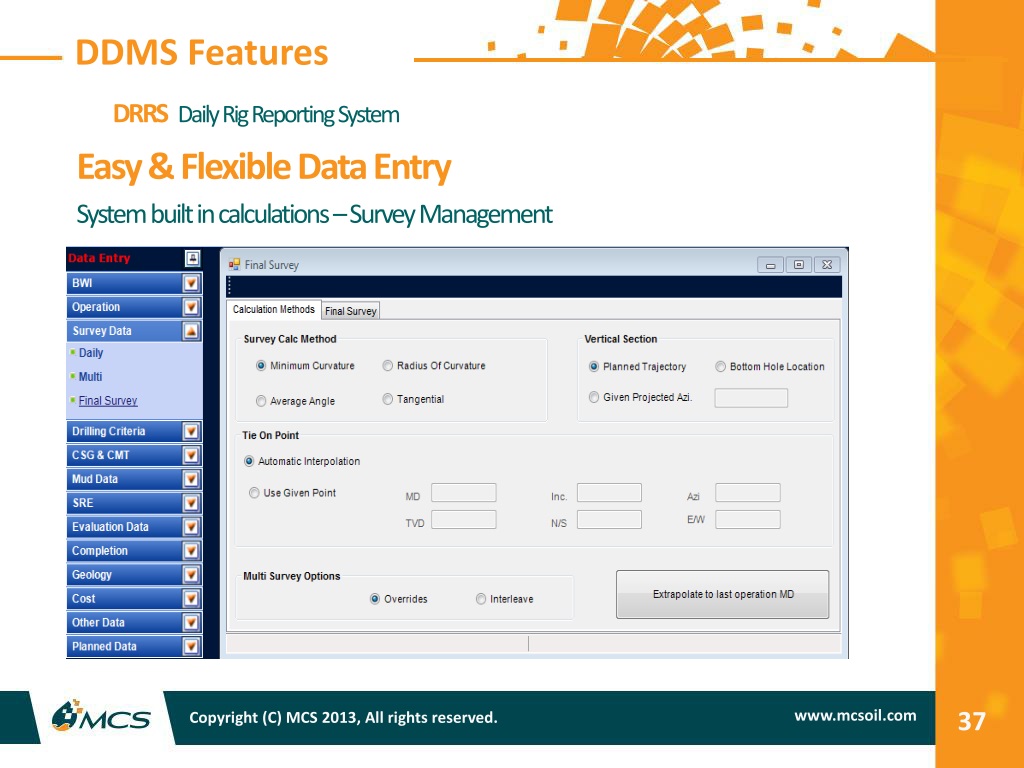Open the Multi survey item

click(x=90, y=377)
